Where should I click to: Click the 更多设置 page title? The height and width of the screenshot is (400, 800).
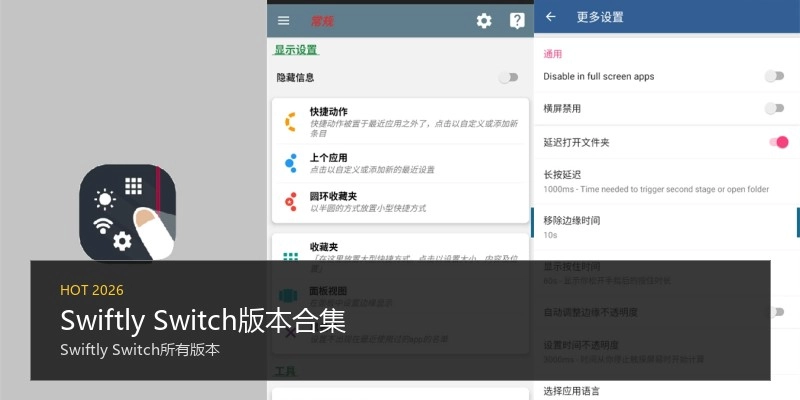coord(600,17)
